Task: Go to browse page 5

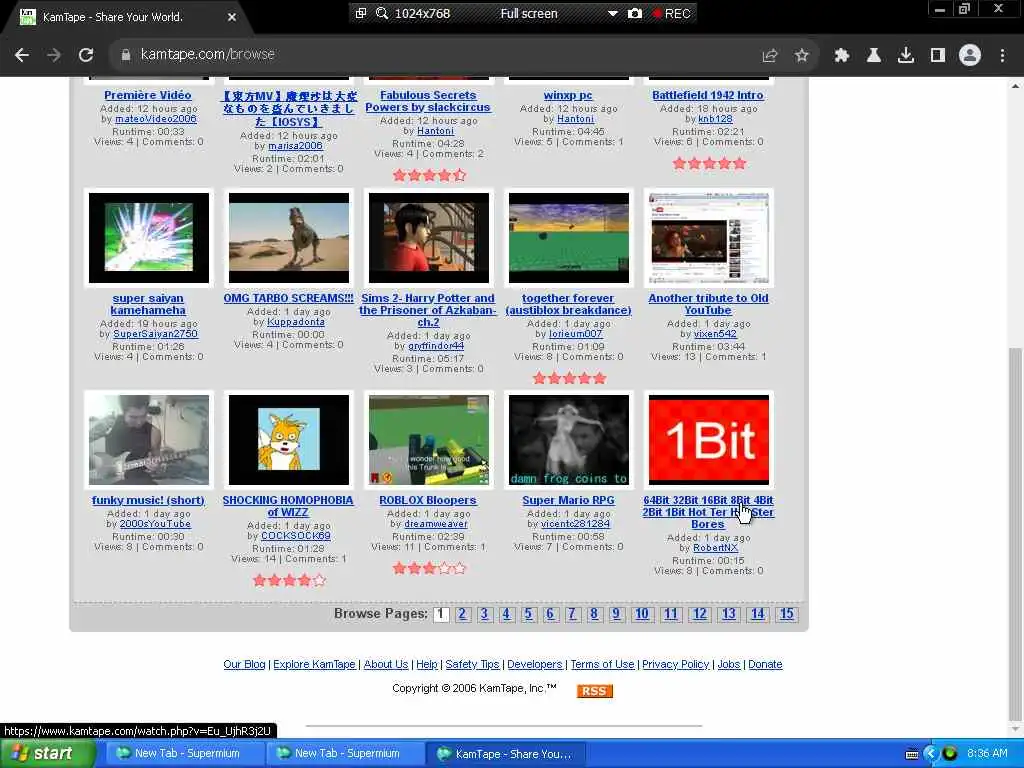Action: tap(528, 614)
